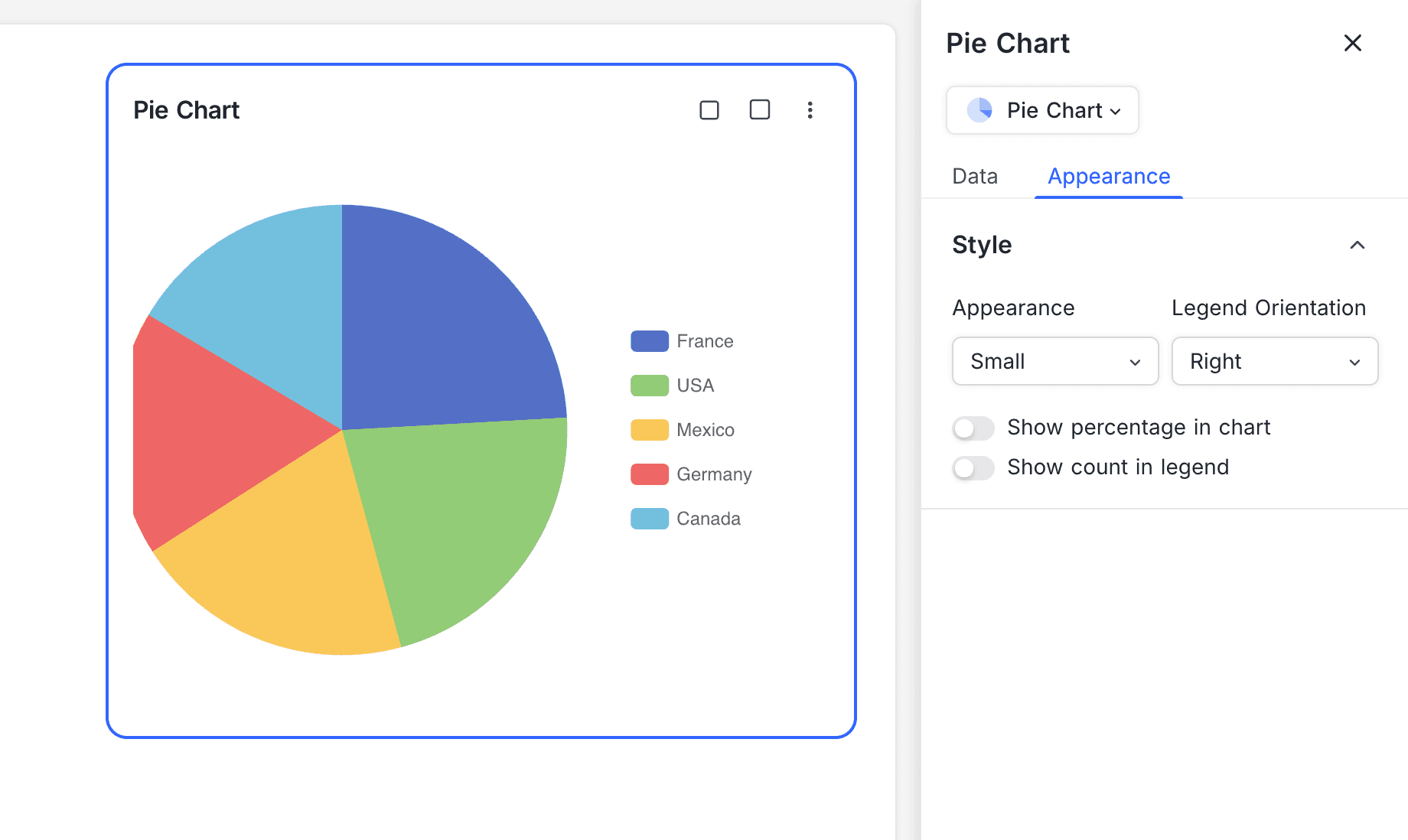The height and width of the screenshot is (840, 1408).
Task: Click the Mexico yellow legend swatch
Action: (649, 430)
